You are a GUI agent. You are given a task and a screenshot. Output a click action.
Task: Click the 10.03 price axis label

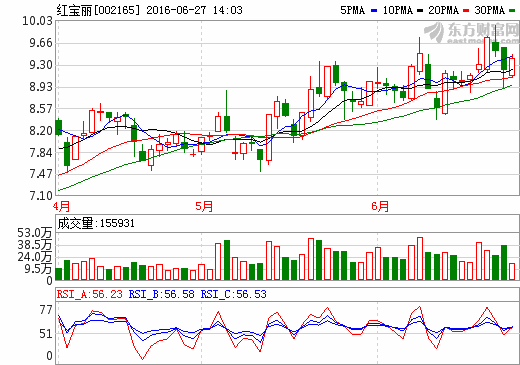(37, 21)
